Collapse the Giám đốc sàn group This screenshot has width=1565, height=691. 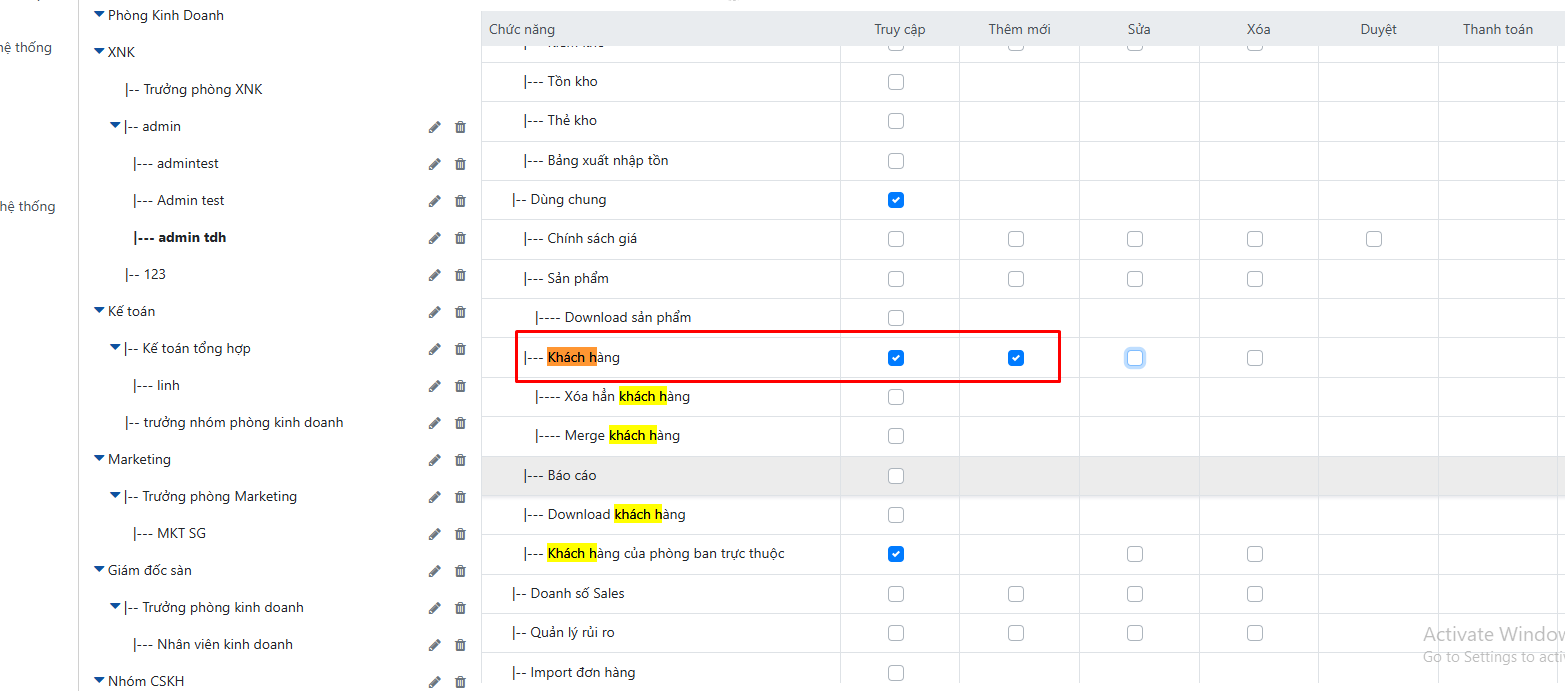pyautogui.click(x=99, y=571)
